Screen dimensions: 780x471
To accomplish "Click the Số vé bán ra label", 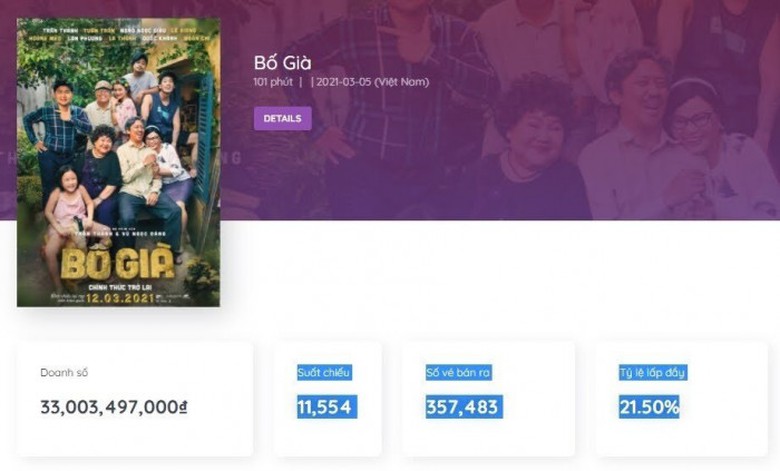I will point(459,373).
